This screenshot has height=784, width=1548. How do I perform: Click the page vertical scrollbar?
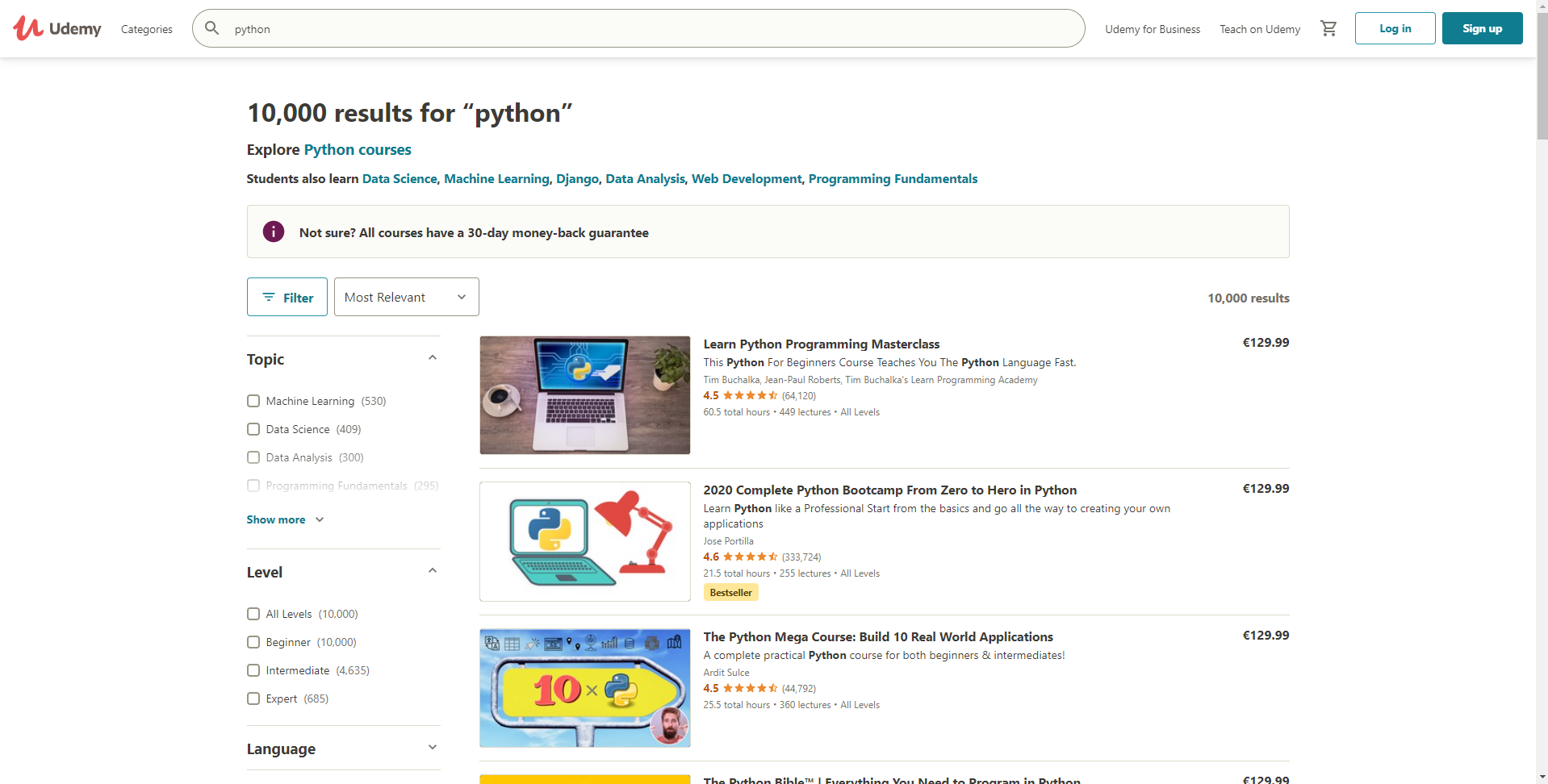tap(1542, 403)
